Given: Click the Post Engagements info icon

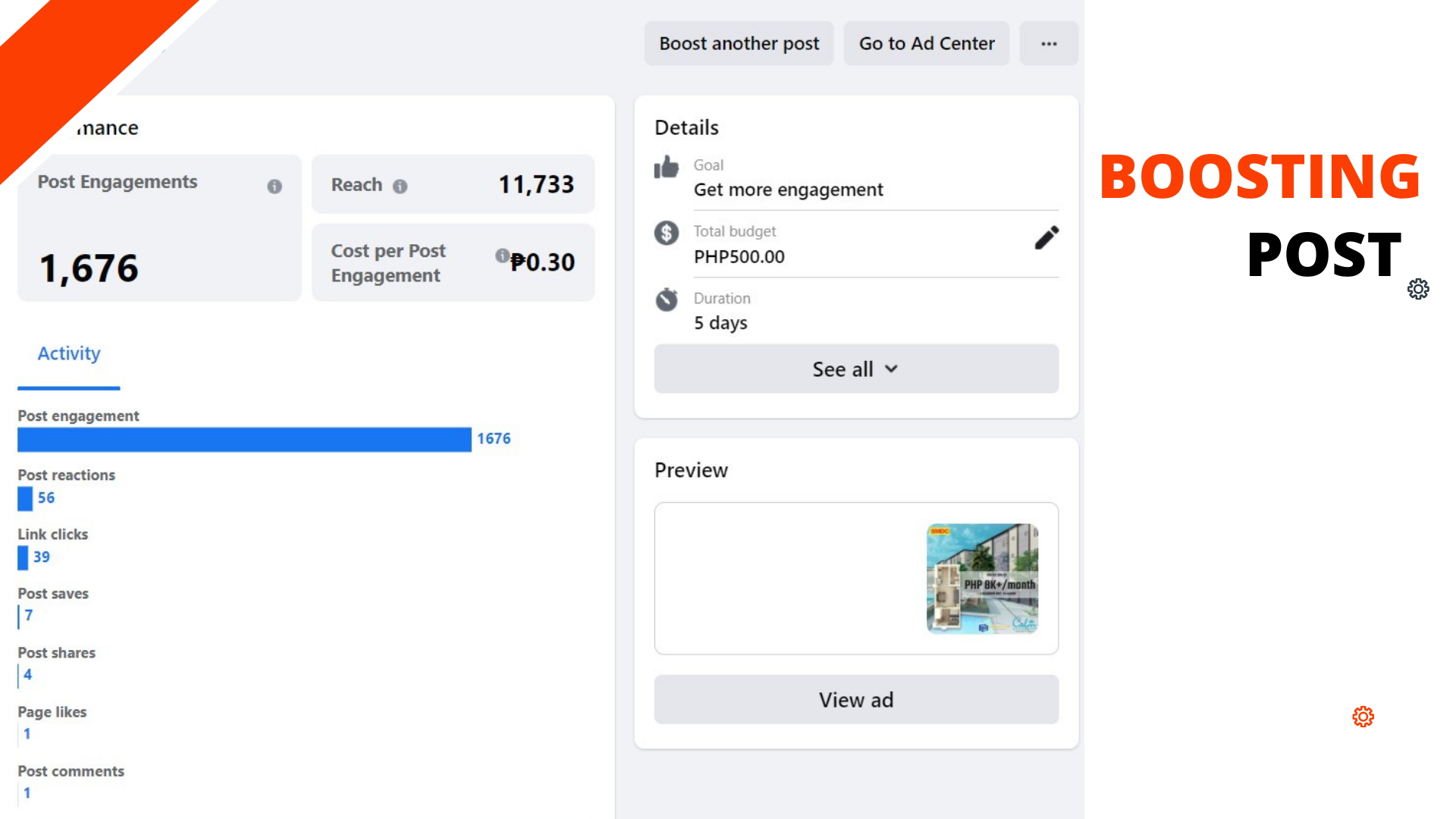Looking at the screenshot, I should pyautogui.click(x=275, y=187).
